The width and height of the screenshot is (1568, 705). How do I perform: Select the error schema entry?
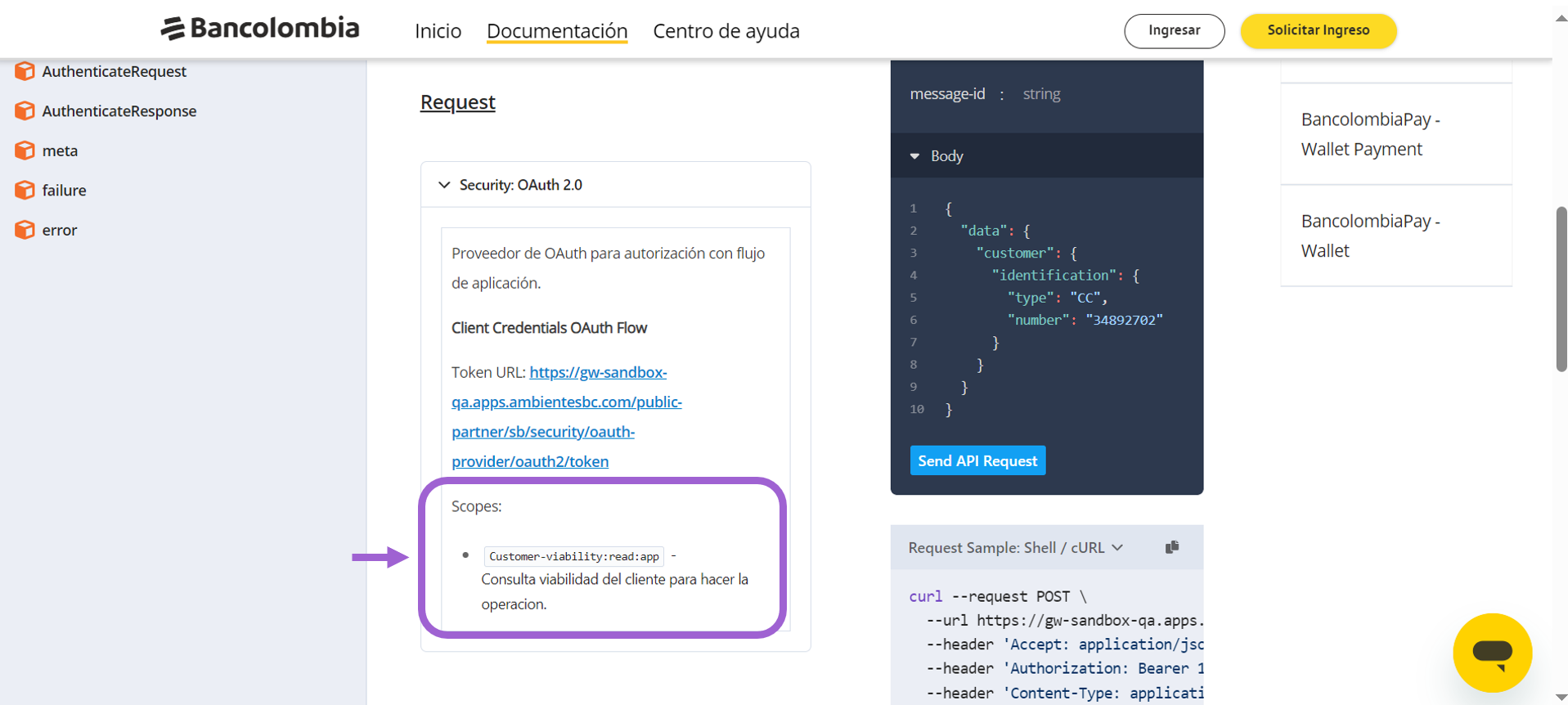pos(60,230)
